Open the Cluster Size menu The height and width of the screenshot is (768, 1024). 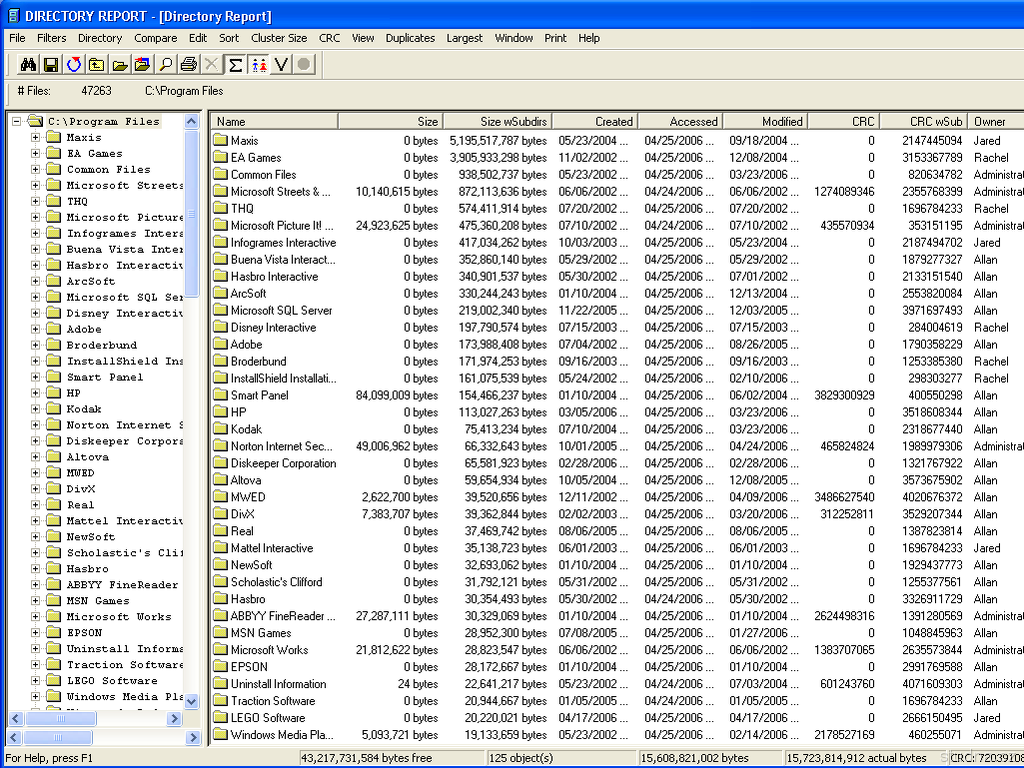pos(279,38)
